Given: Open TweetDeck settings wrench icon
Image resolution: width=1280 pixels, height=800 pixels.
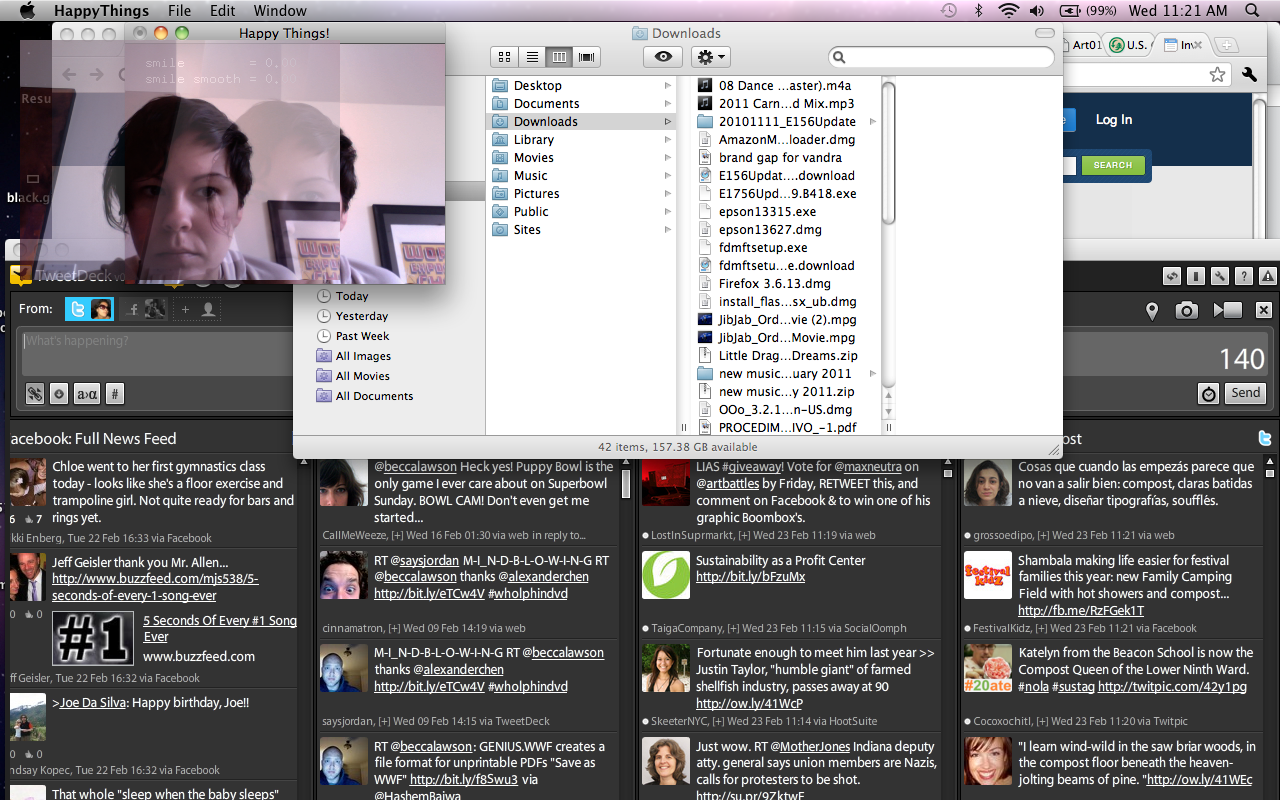Looking at the screenshot, I should [x=1219, y=277].
